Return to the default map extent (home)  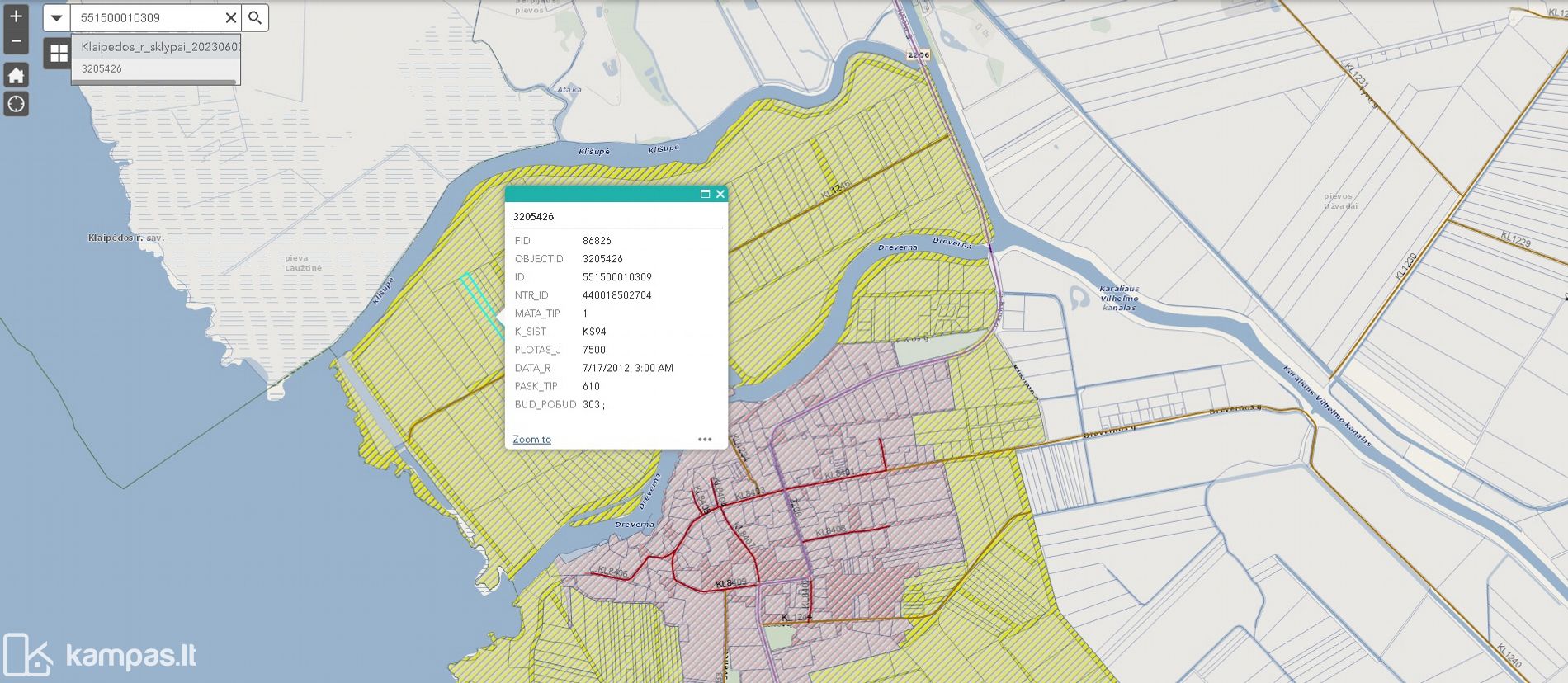[16, 76]
